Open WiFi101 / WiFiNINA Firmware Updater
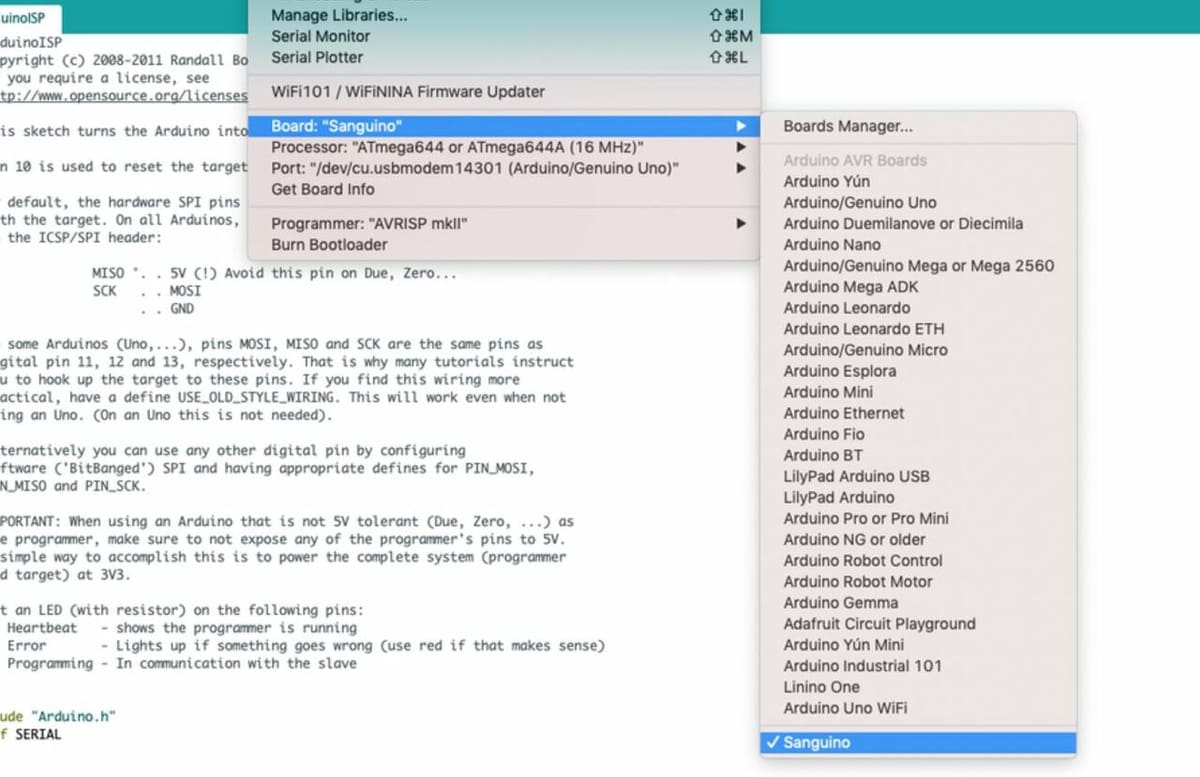 pos(504,91)
